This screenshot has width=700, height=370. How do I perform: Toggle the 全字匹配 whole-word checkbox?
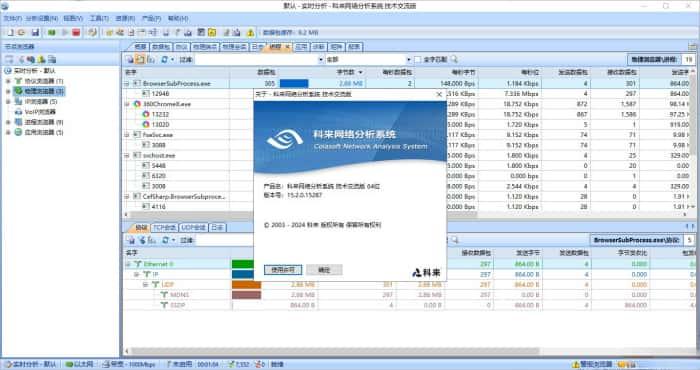pyautogui.click(x=417, y=59)
